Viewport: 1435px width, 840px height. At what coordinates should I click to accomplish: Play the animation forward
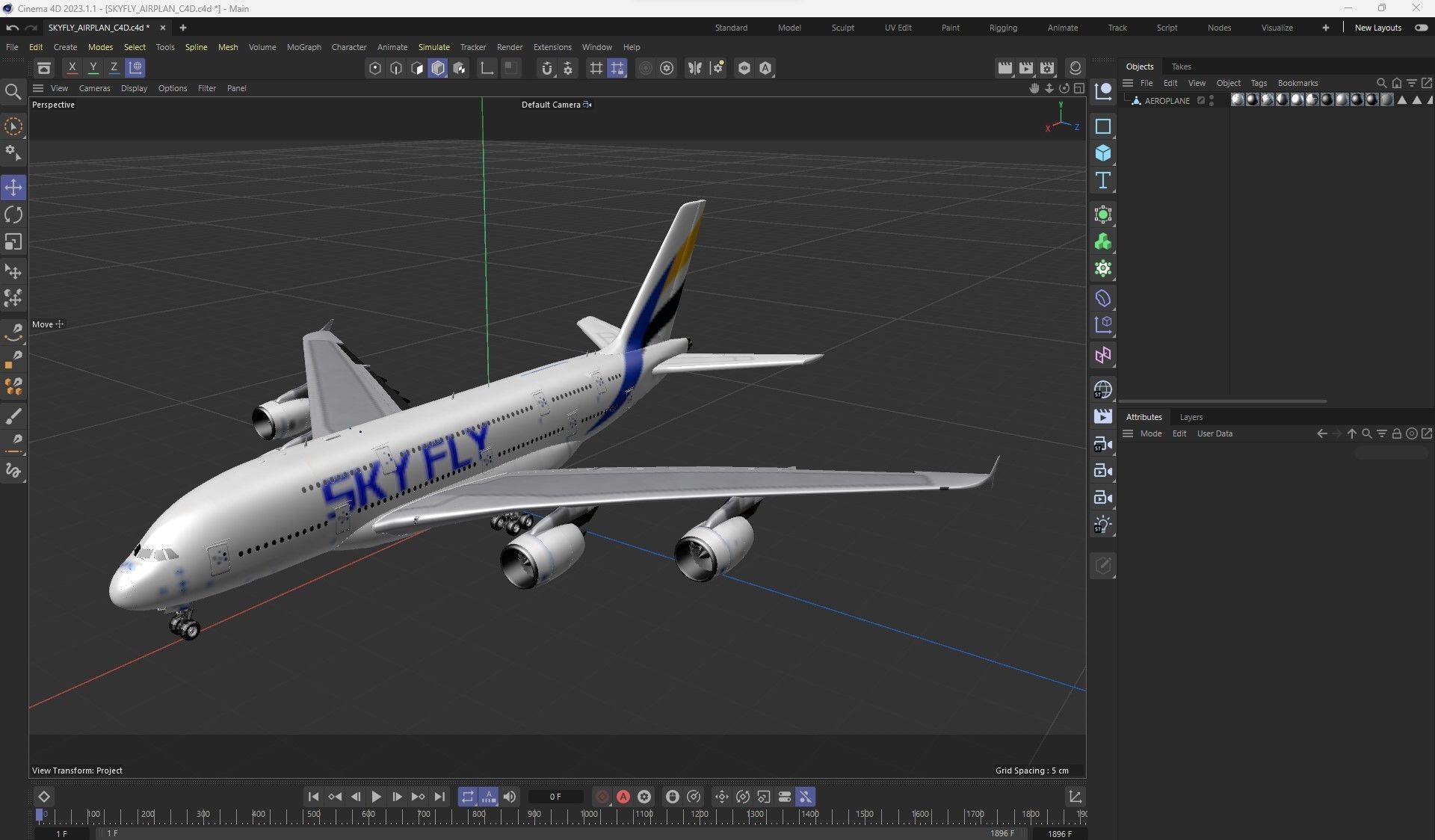(x=376, y=797)
